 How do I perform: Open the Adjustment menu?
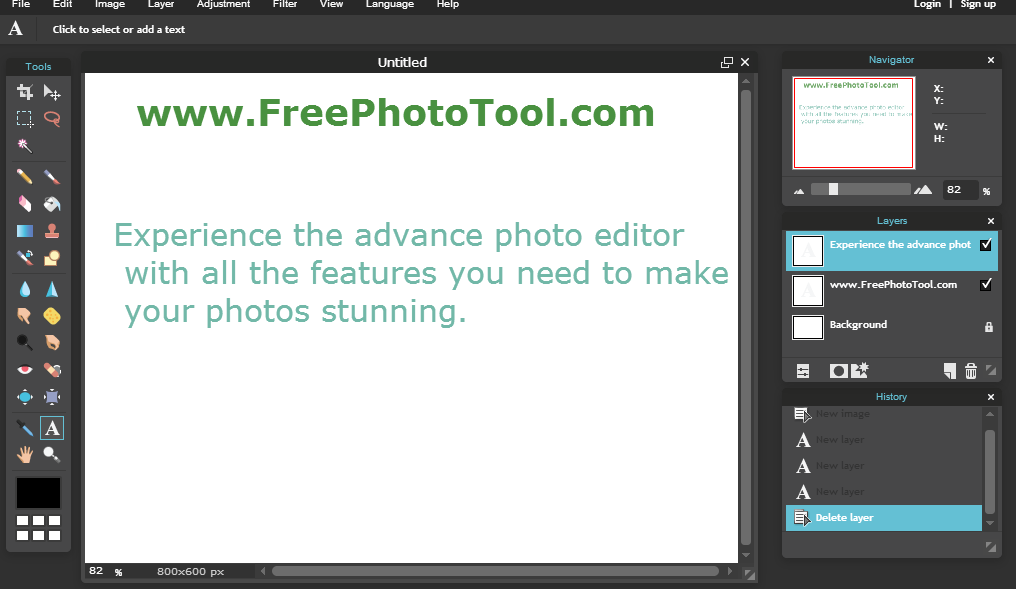(222, 5)
